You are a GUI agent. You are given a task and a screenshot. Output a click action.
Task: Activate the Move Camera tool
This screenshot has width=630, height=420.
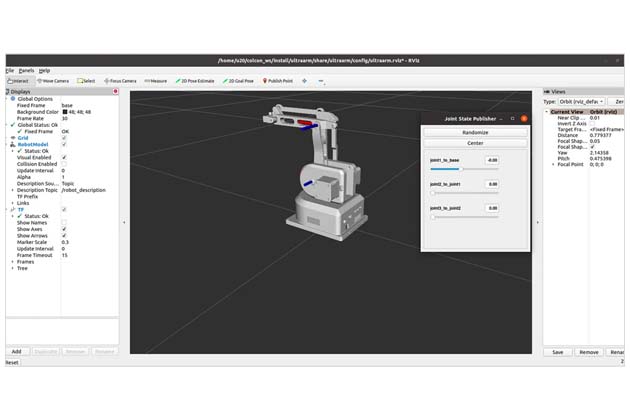54,81
